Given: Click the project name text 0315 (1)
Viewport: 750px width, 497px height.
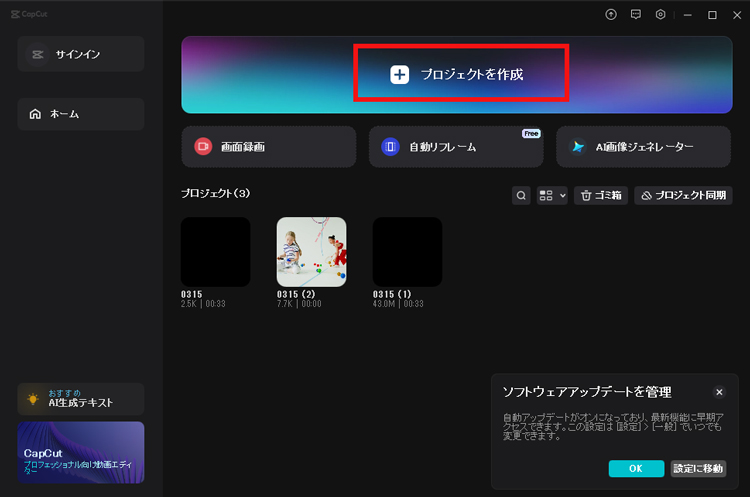Looking at the screenshot, I should click(392, 294).
